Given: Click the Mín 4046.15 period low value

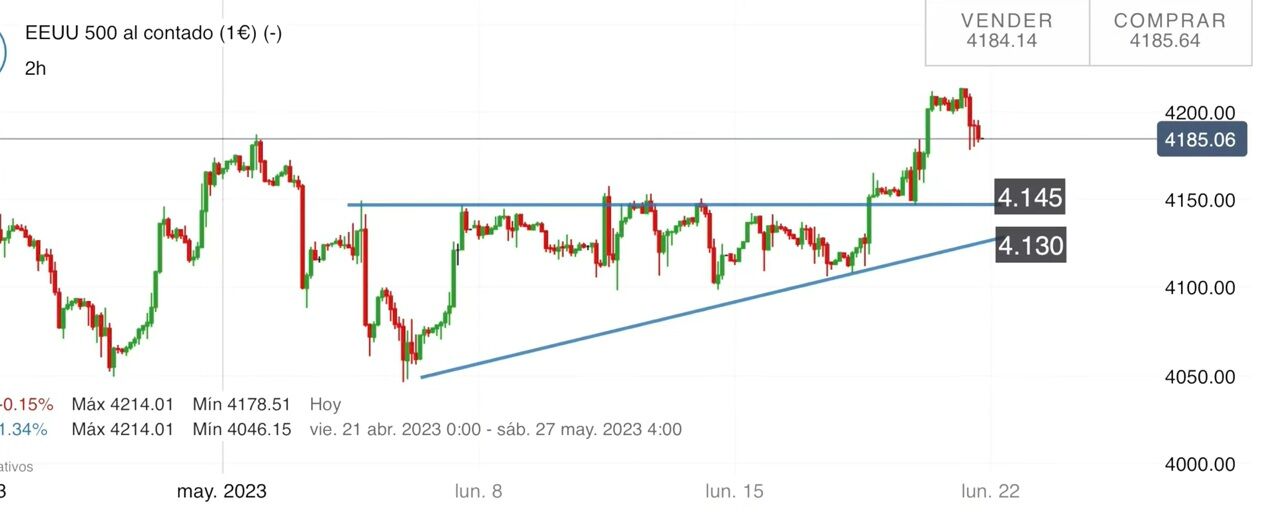Looking at the screenshot, I should tap(247, 430).
